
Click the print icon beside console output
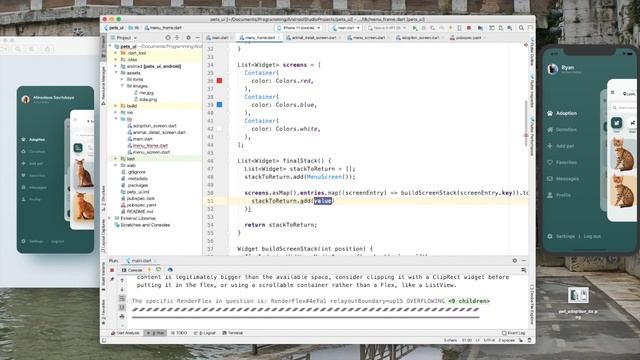point(122,316)
